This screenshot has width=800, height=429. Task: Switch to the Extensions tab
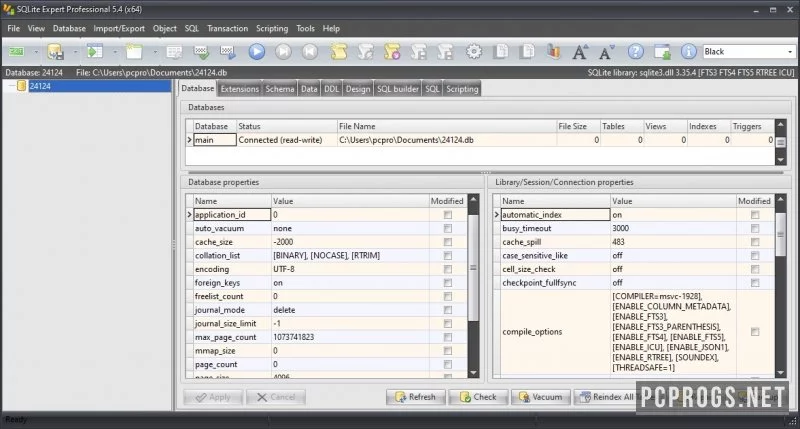(x=239, y=89)
